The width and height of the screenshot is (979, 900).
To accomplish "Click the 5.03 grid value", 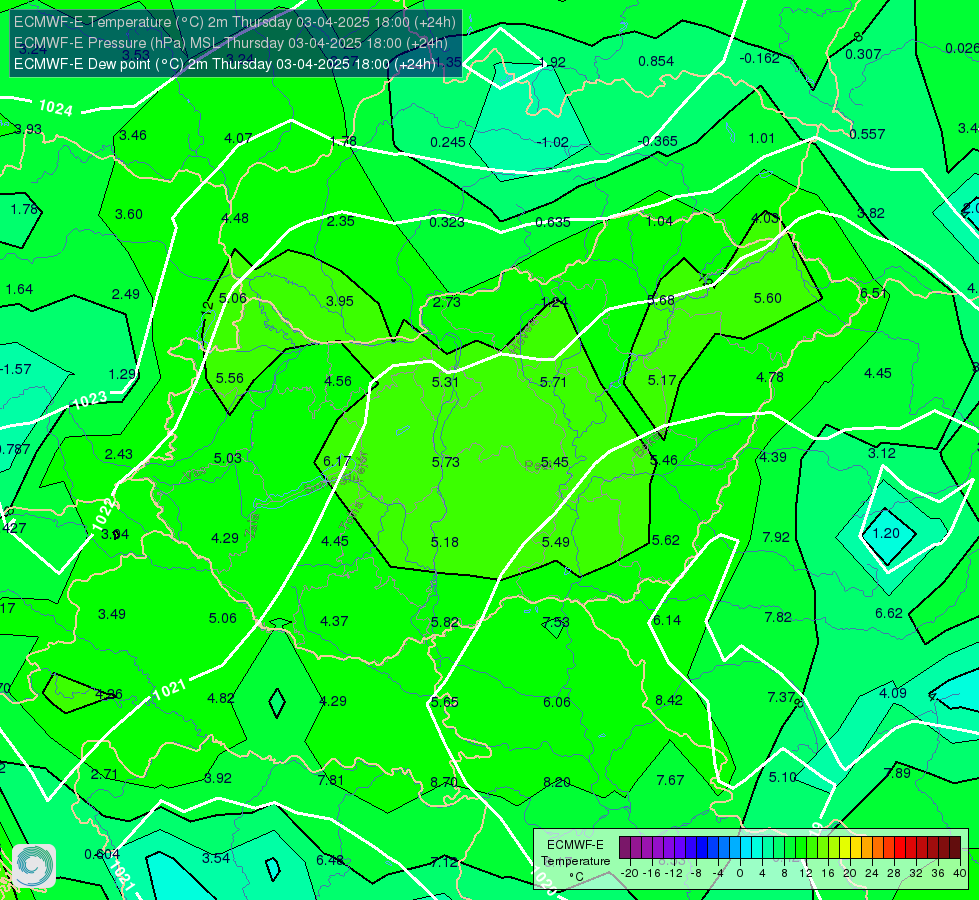I will [227, 458].
